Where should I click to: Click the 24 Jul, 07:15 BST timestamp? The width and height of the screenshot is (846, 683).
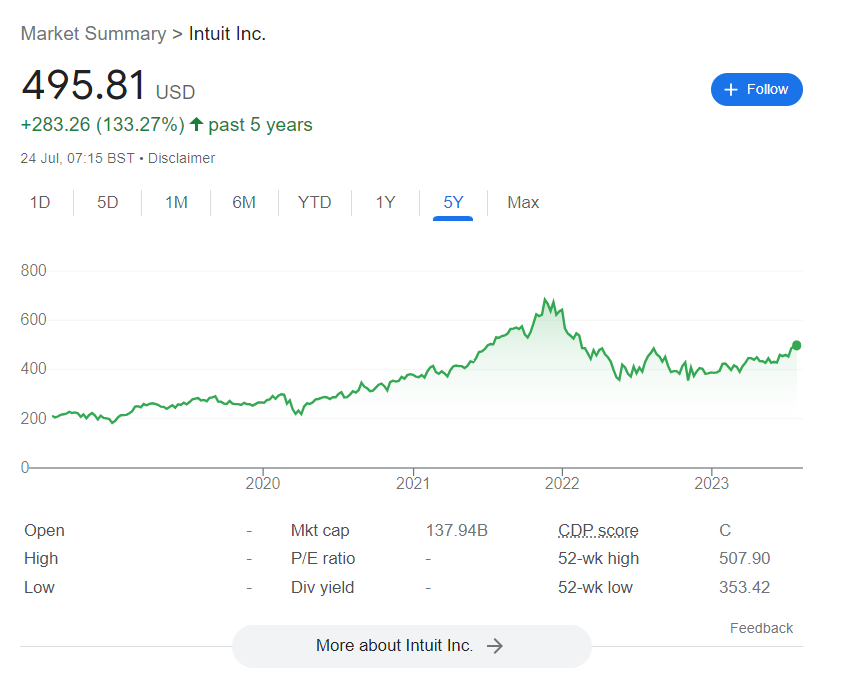77,158
